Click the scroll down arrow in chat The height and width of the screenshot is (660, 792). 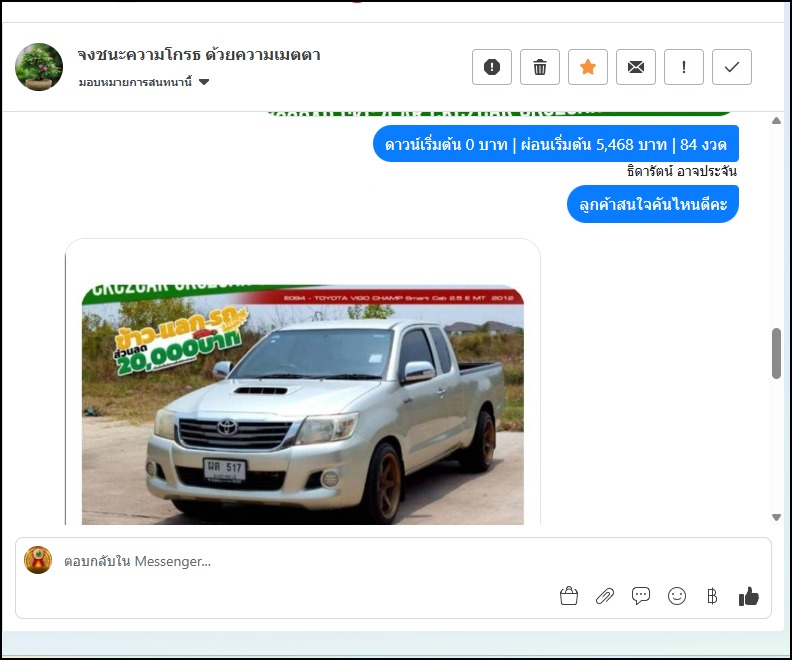click(x=776, y=517)
